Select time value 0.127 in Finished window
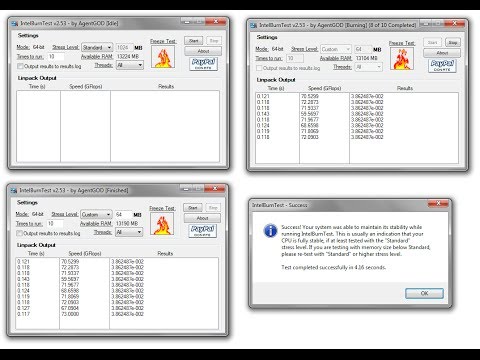 [23, 308]
